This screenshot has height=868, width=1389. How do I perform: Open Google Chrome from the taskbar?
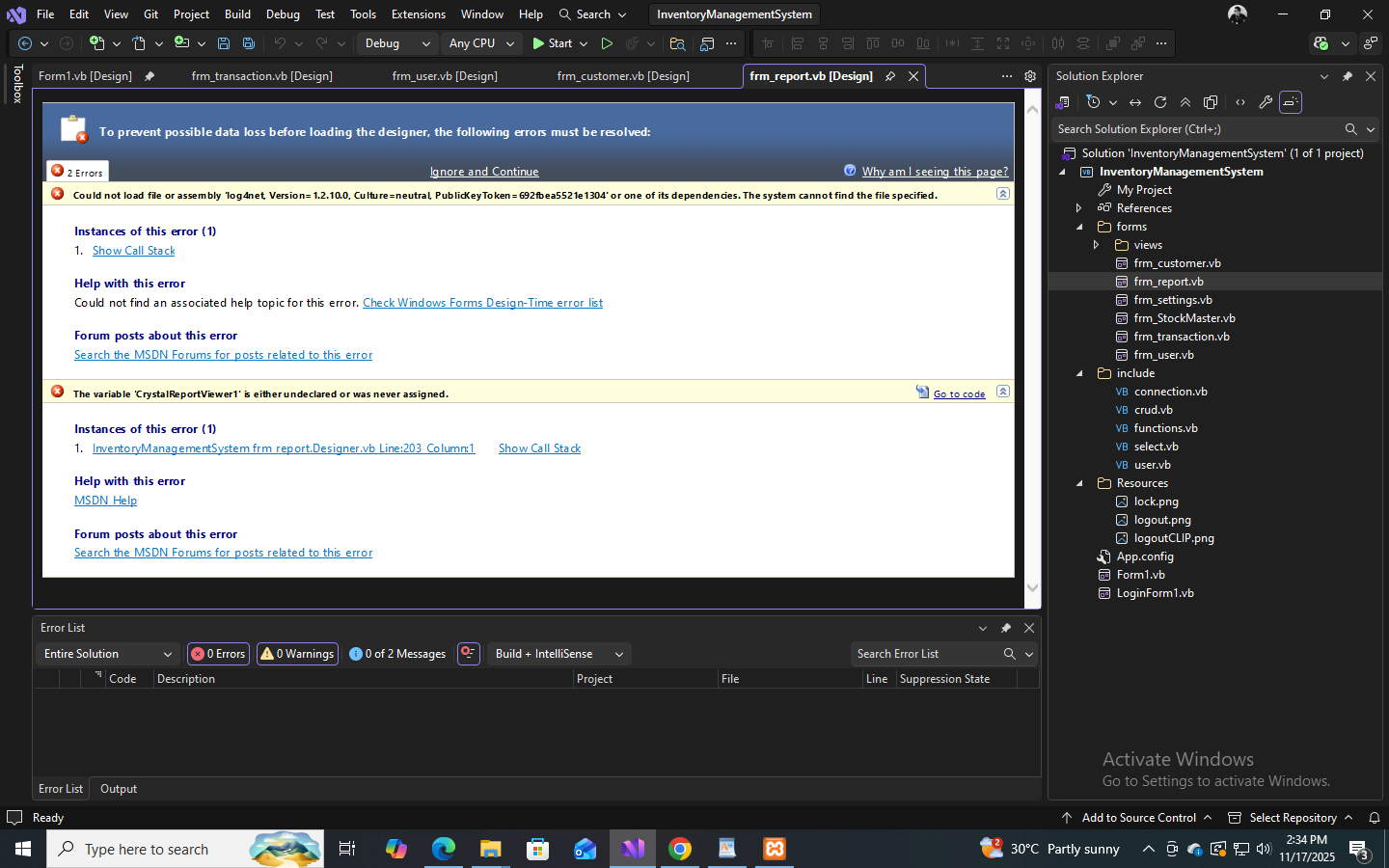pyautogui.click(x=680, y=849)
